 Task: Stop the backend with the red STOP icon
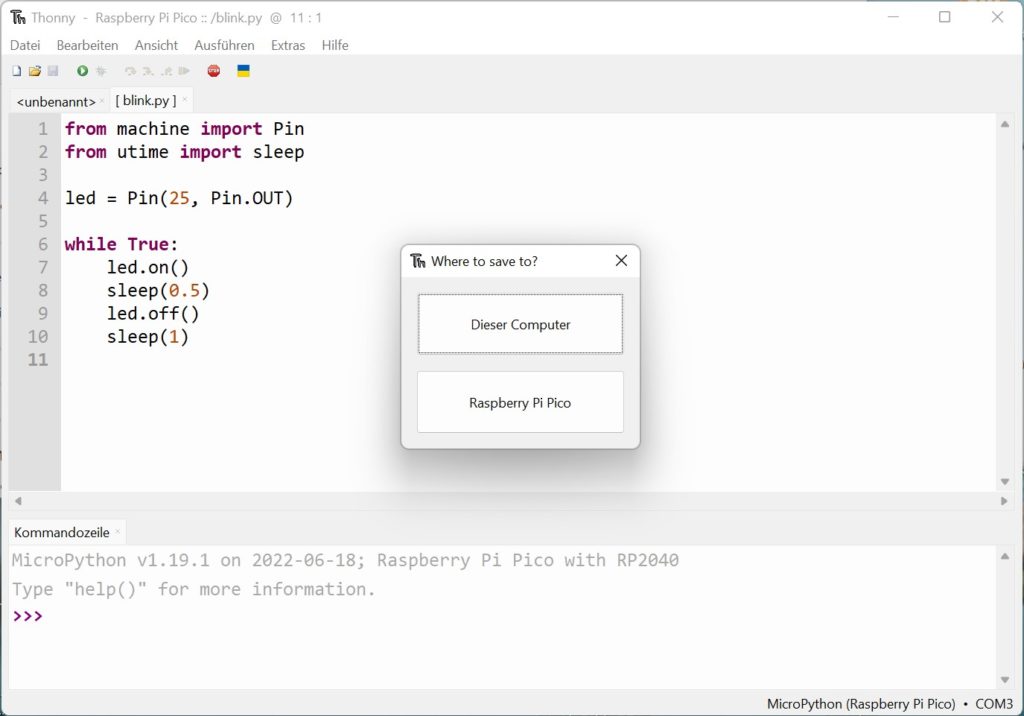214,71
